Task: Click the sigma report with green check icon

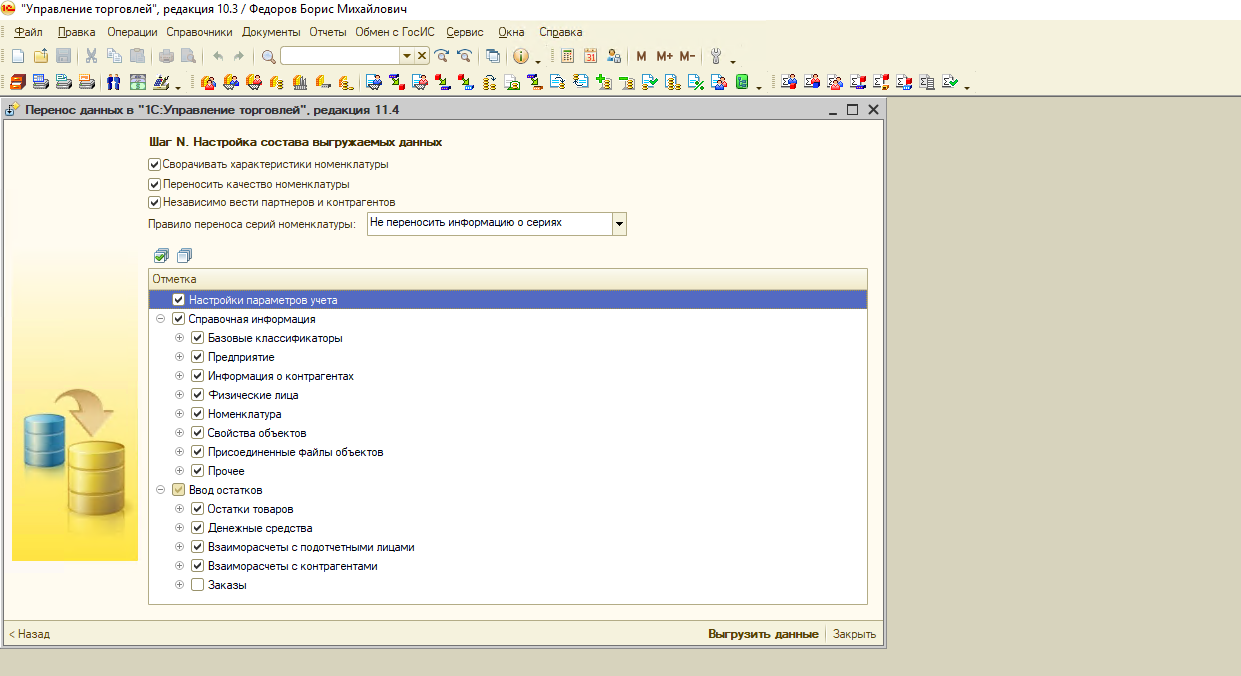Action: pos(950,82)
